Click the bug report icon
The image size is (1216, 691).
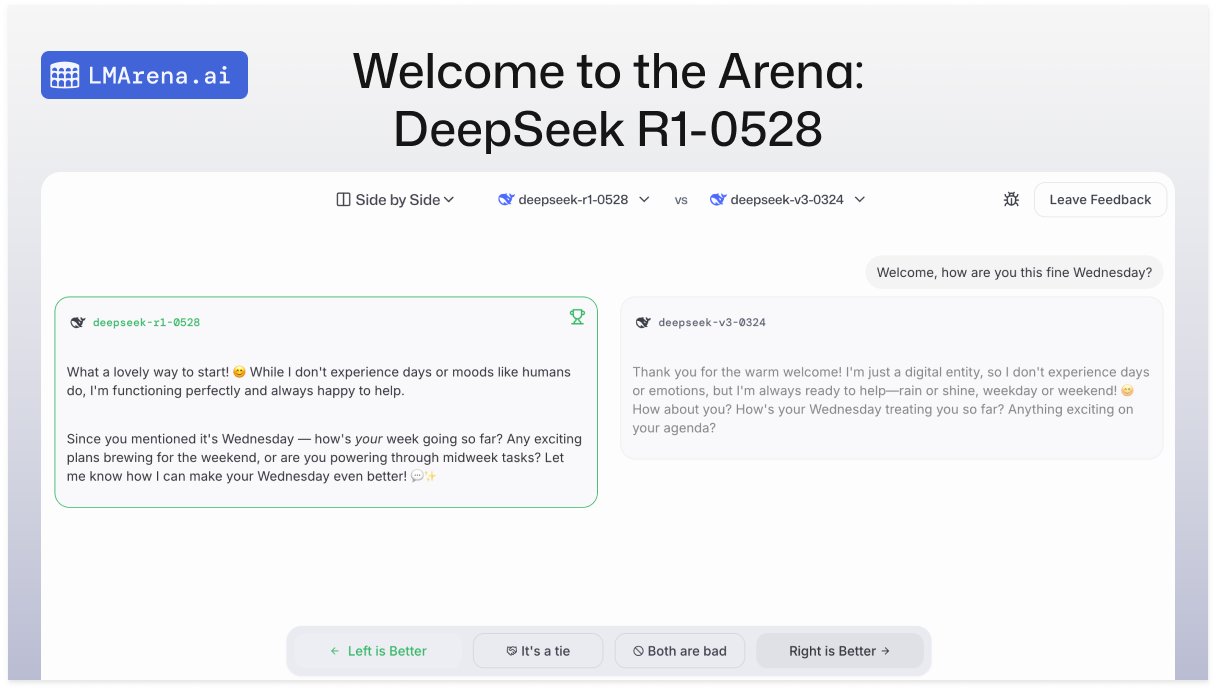(1011, 200)
